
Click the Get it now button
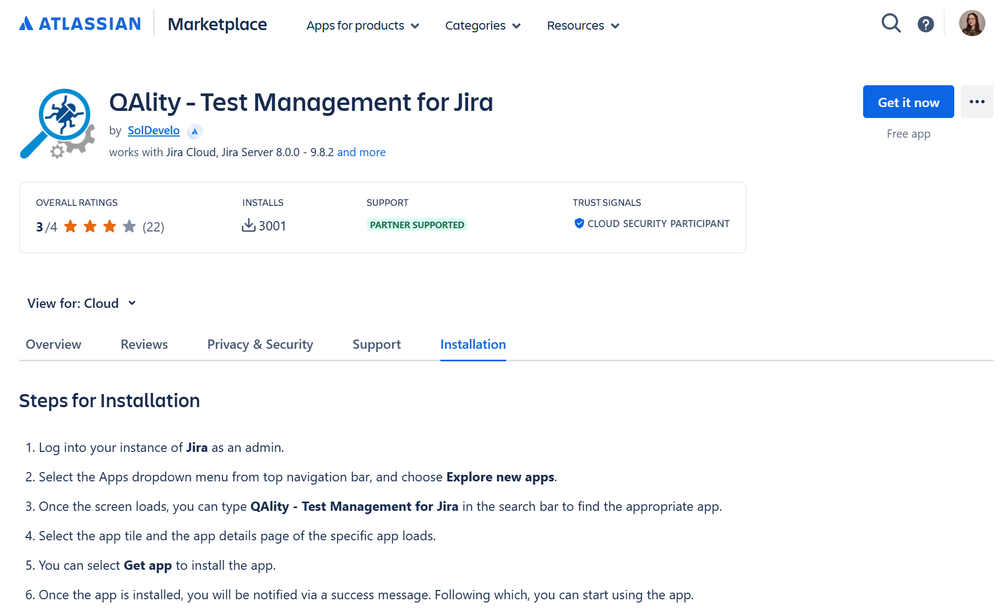click(x=908, y=101)
